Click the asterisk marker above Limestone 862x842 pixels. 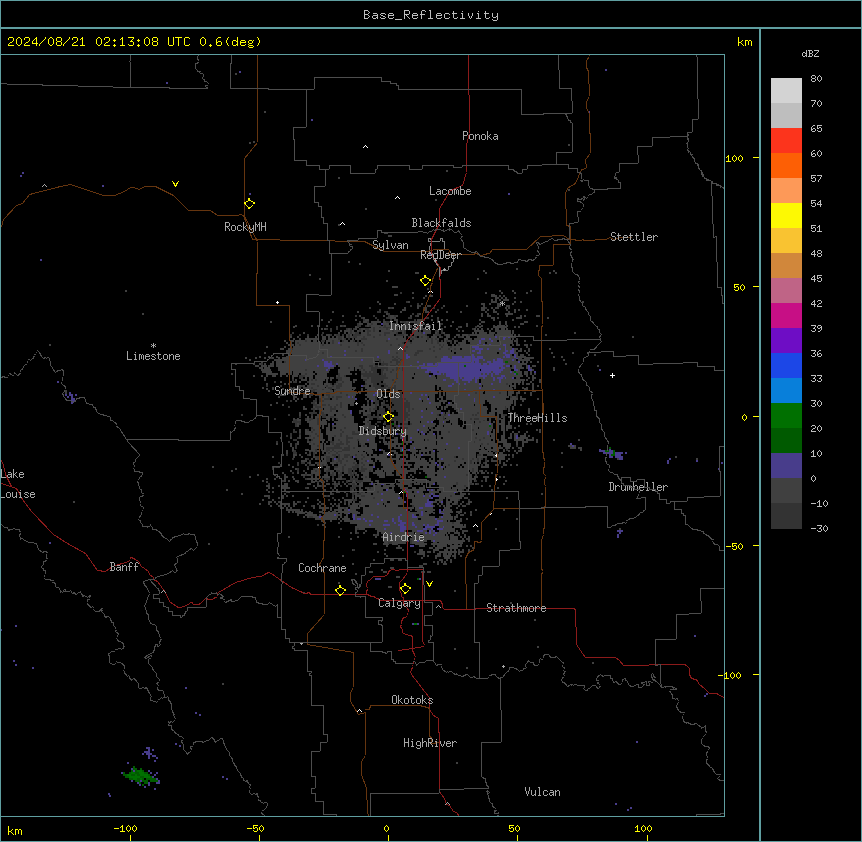[x=153, y=346]
